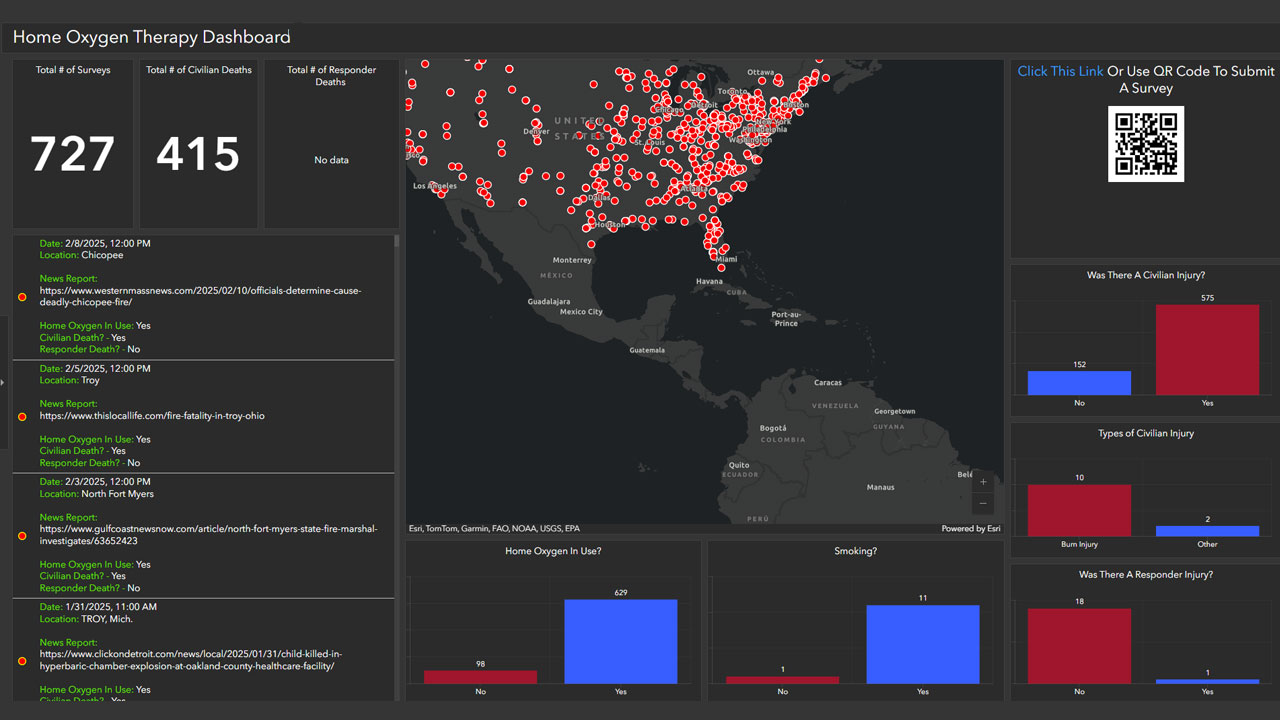Expand the collapsed left side panel arrow

3,382
